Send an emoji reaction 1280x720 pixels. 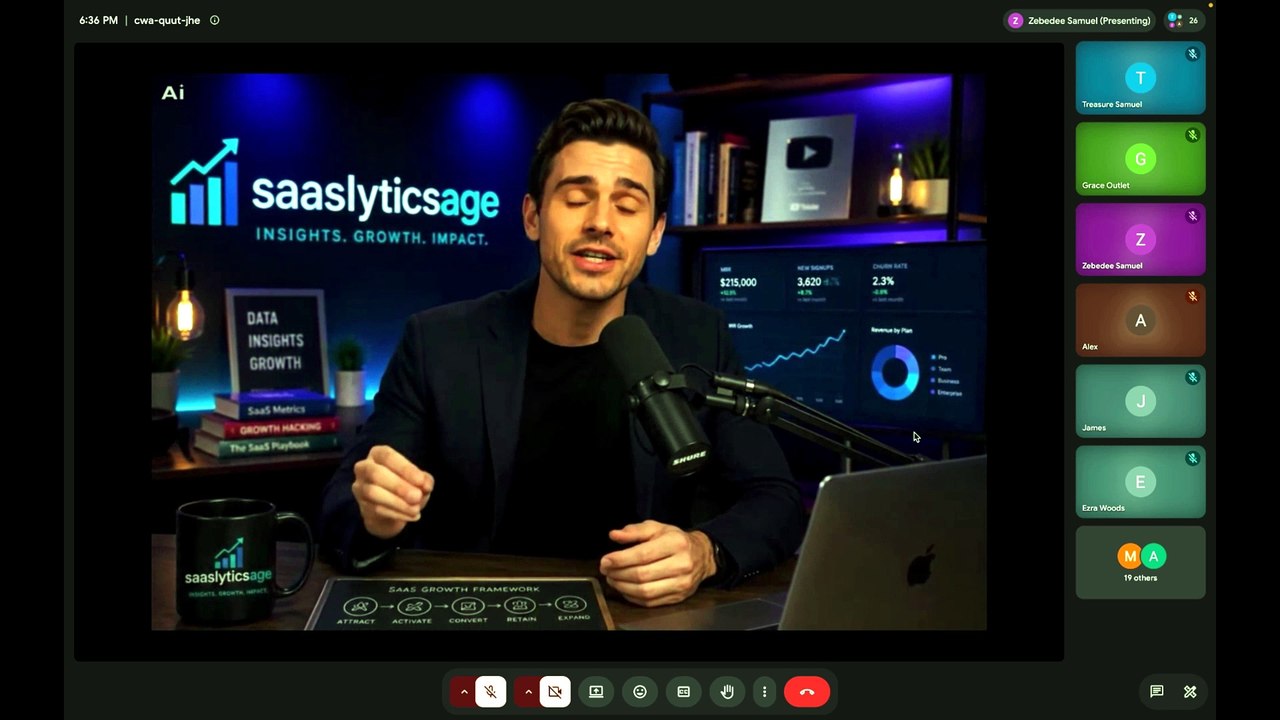(640, 691)
